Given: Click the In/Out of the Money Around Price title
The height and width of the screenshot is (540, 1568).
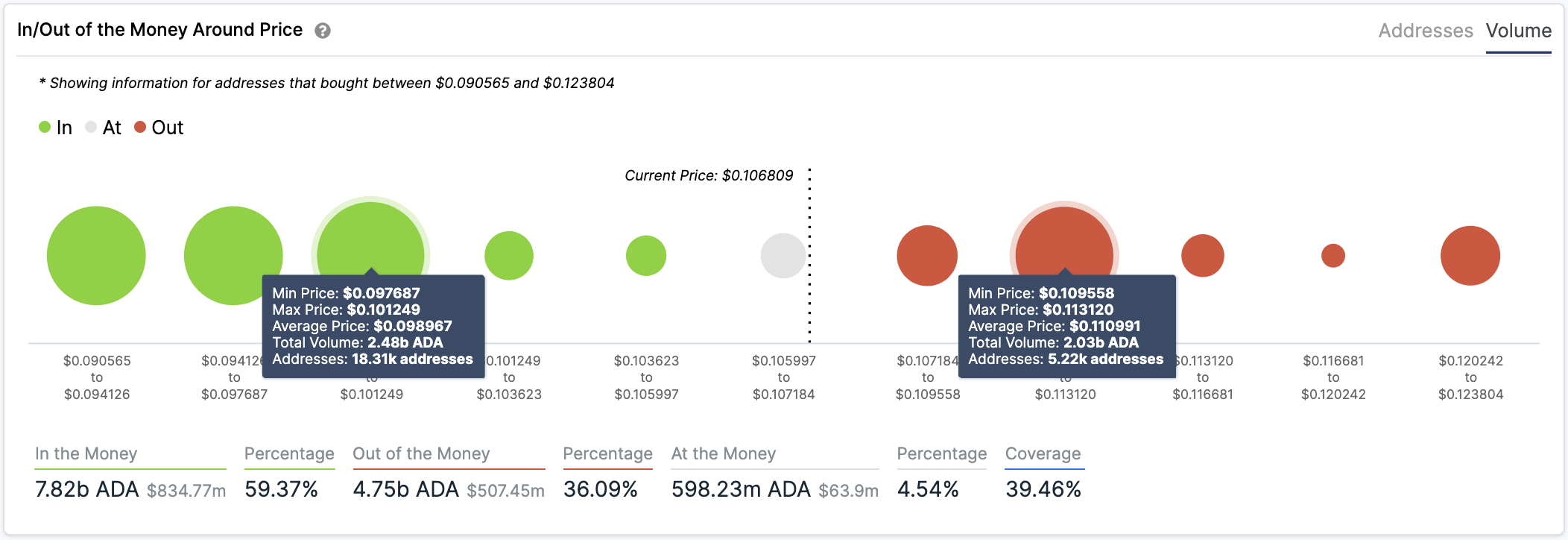Looking at the screenshot, I should click(160, 30).
